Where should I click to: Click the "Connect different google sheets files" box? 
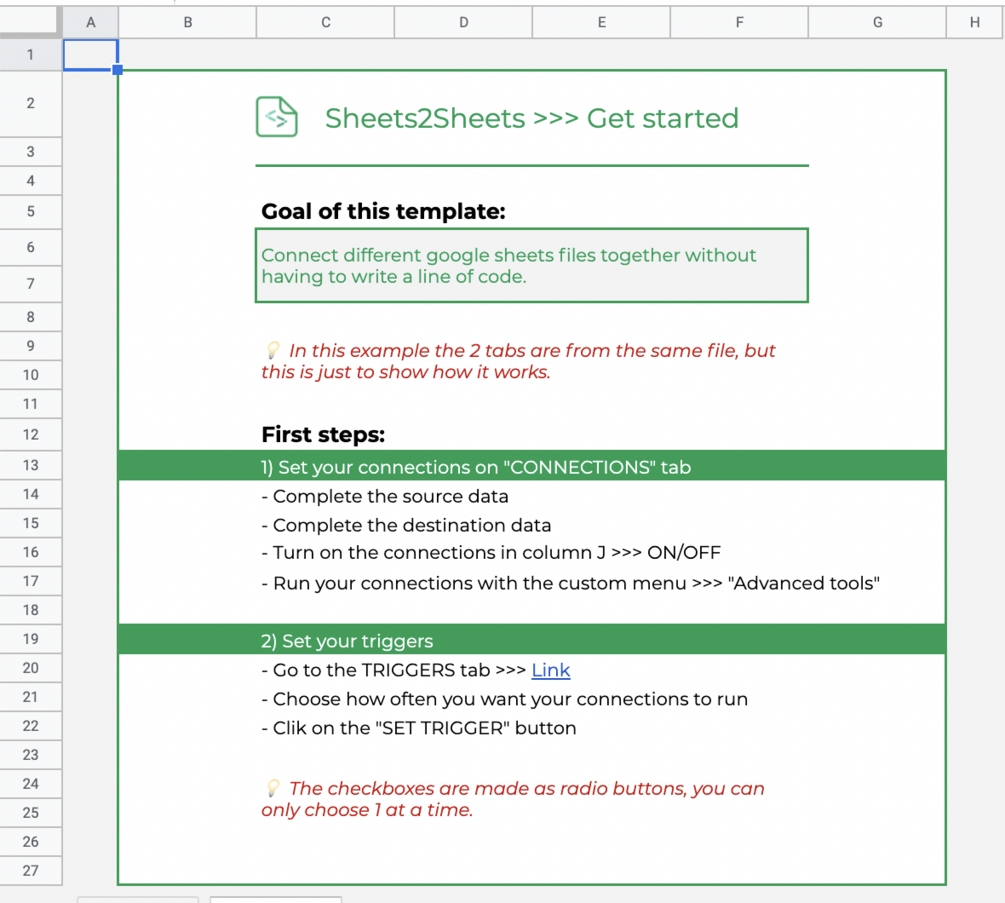532,265
